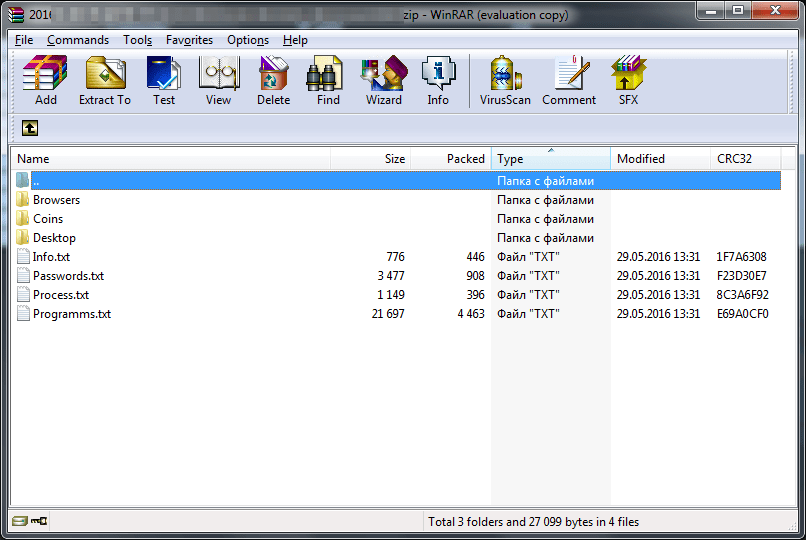
Task: Click packed value 4 463
Action: tap(471, 314)
